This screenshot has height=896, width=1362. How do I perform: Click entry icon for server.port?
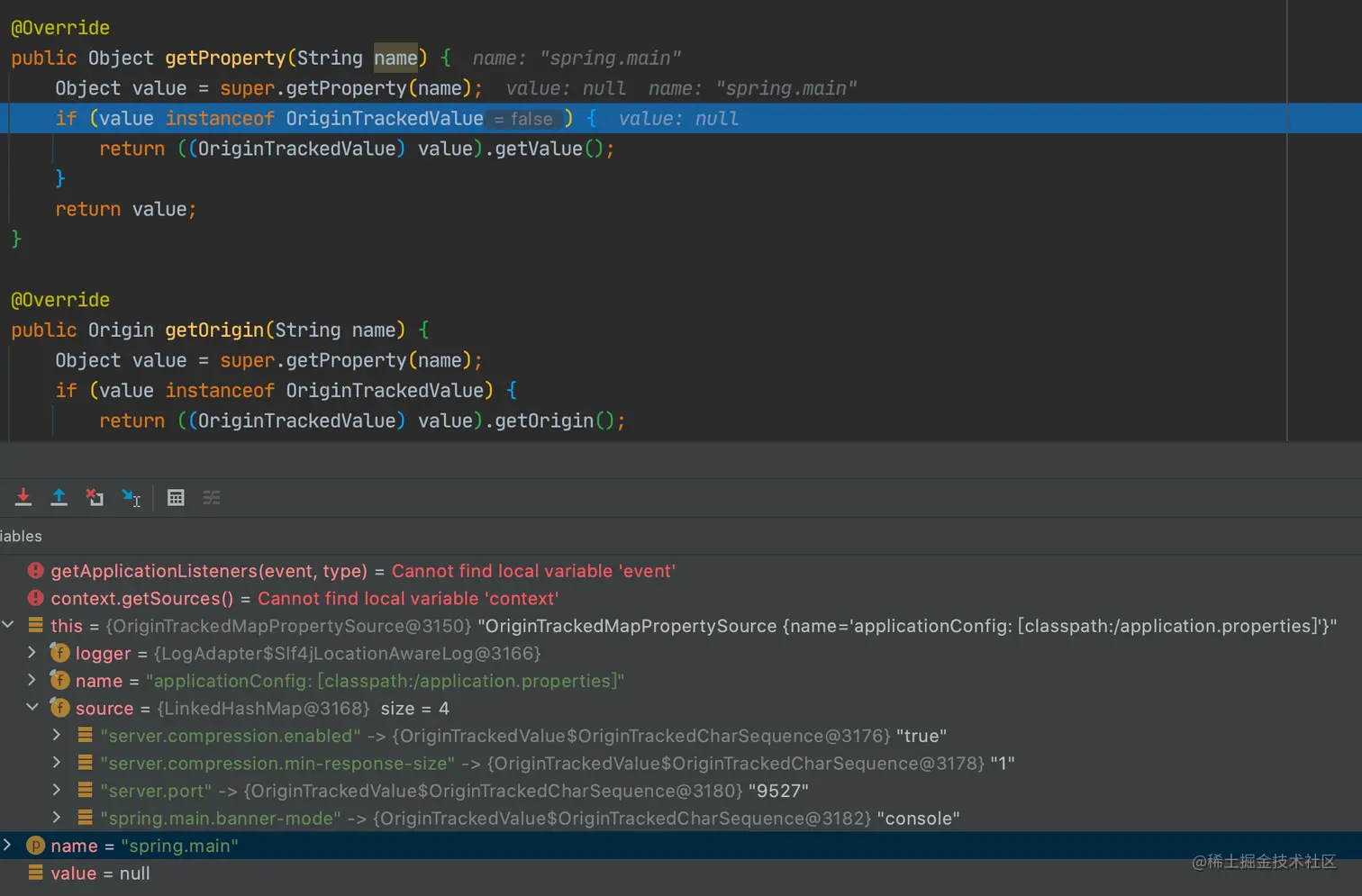pyautogui.click(x=86, y=791)
